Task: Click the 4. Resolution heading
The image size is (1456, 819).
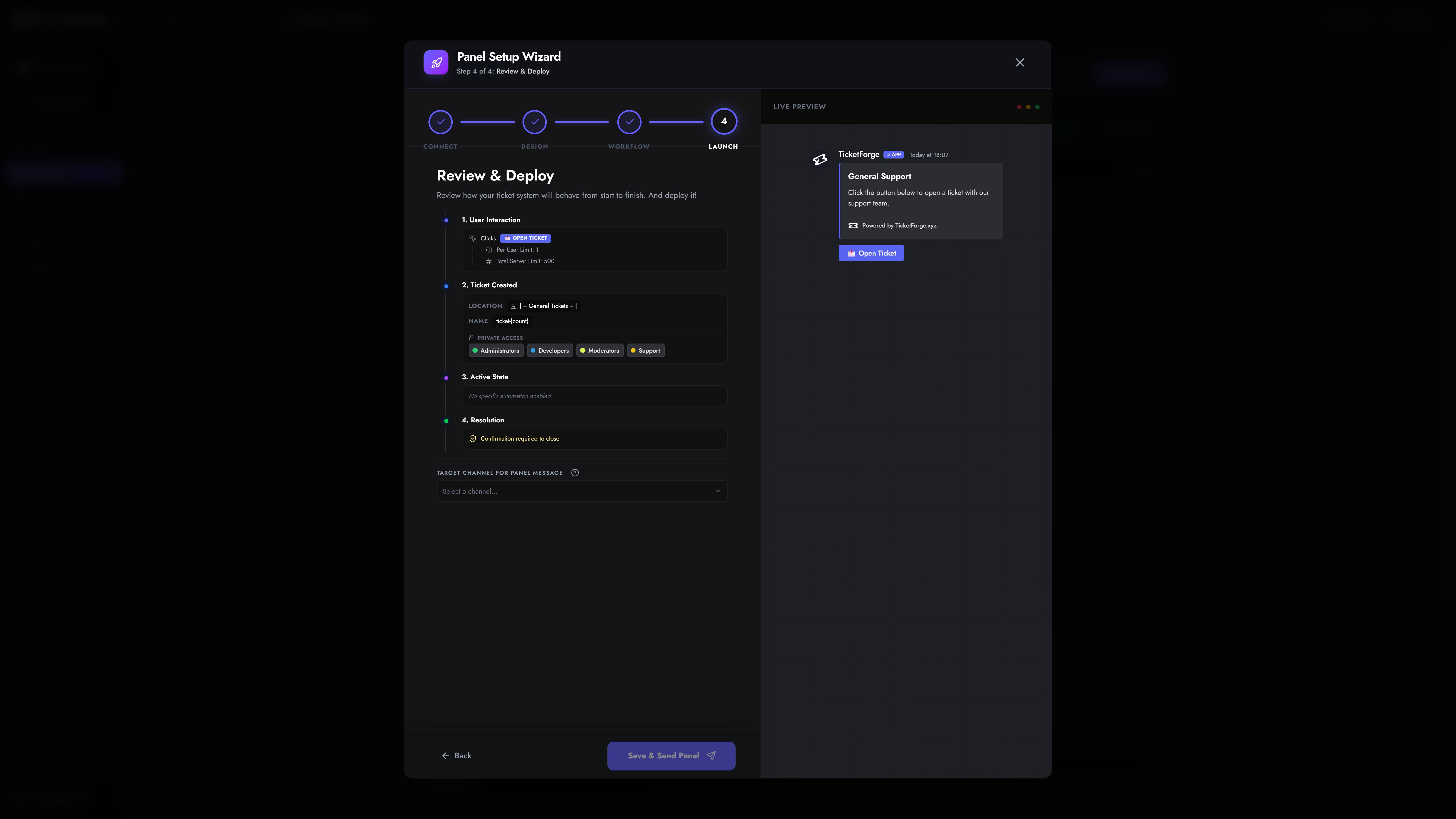Action: tap(483, 420)
